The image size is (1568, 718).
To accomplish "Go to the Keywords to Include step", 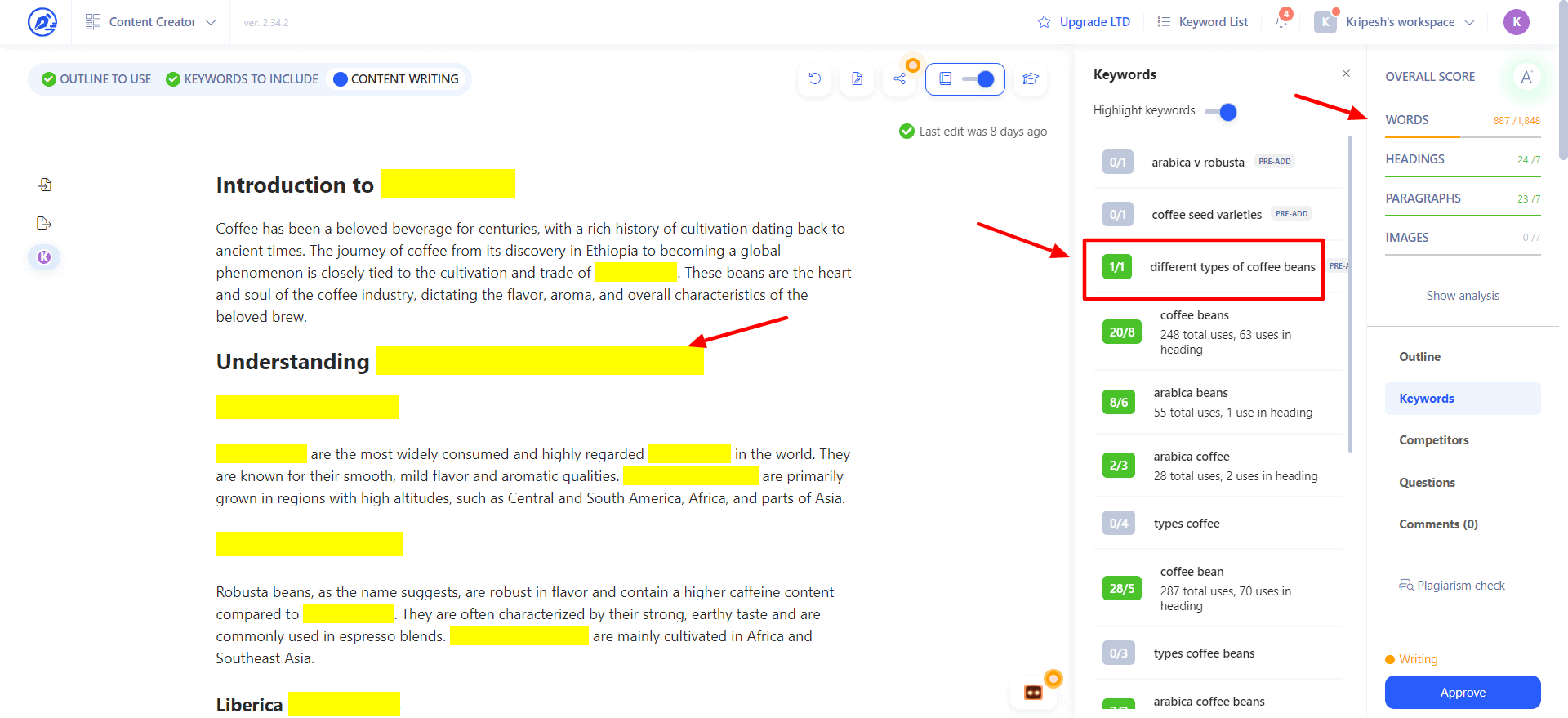I will tap(242, 79).
